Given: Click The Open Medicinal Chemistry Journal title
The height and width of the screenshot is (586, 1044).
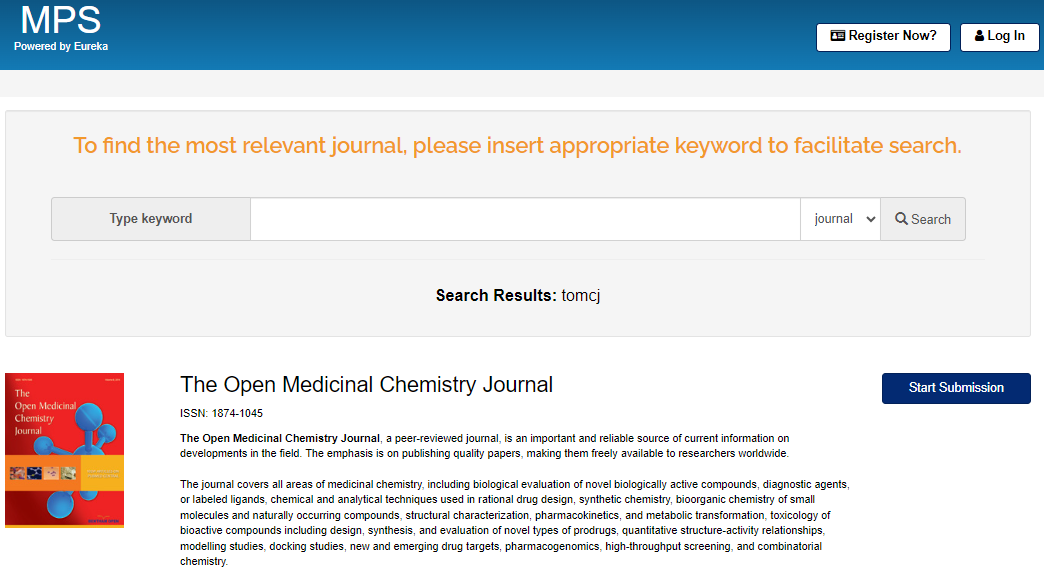Looking at the screenshot, I should [x=366, y=385].
